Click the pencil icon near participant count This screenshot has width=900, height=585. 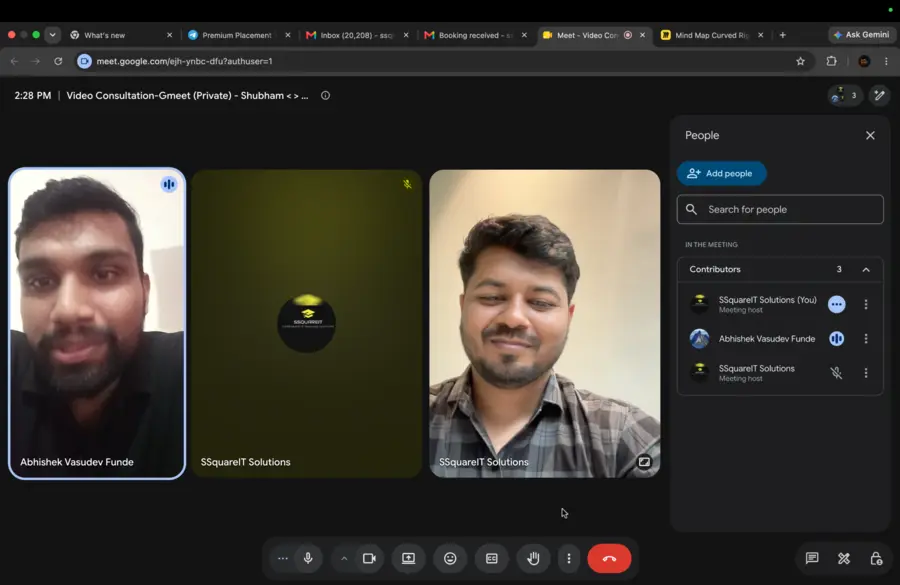879,95
